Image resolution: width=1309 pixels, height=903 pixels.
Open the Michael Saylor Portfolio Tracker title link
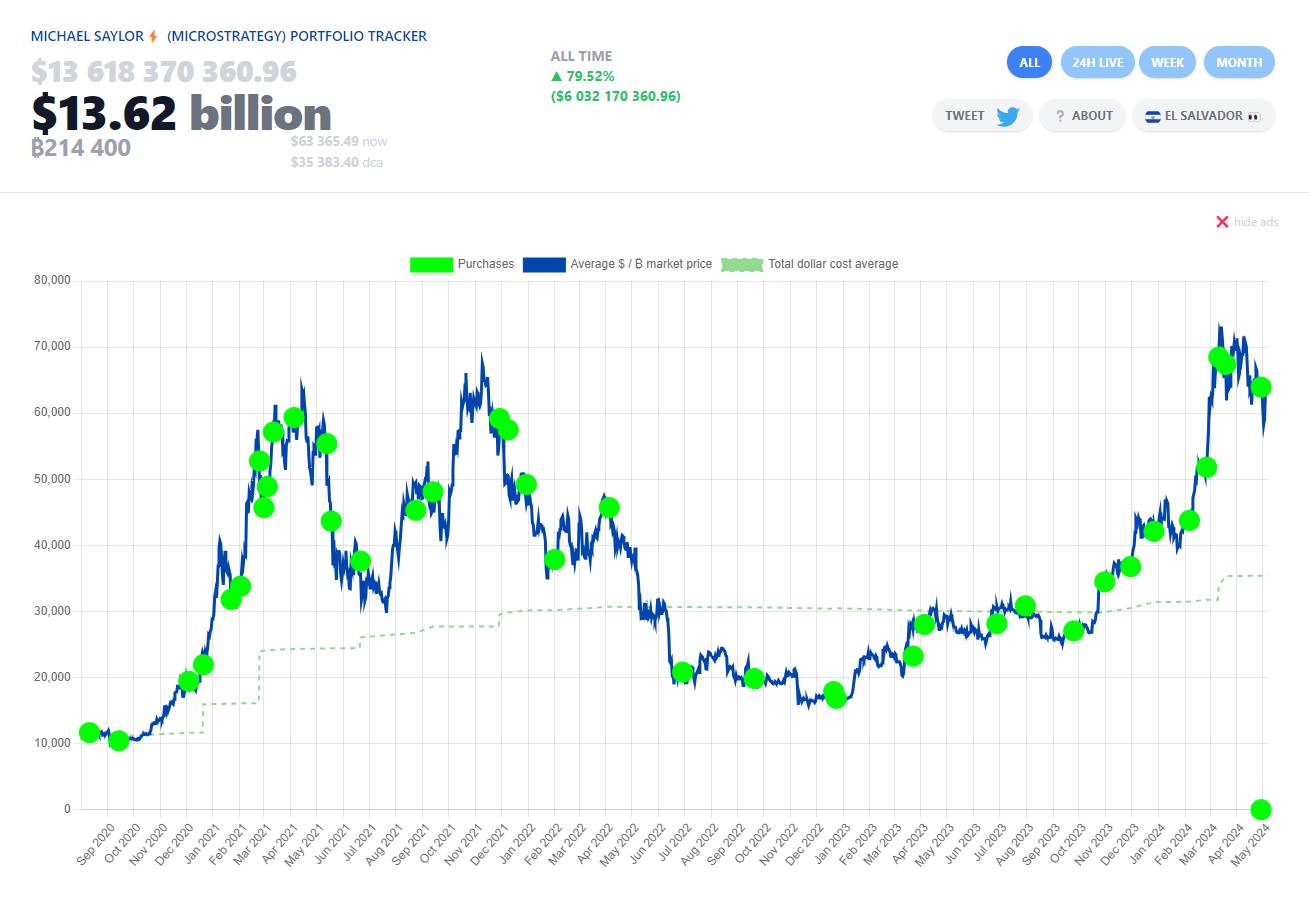[x=228, y=36]
